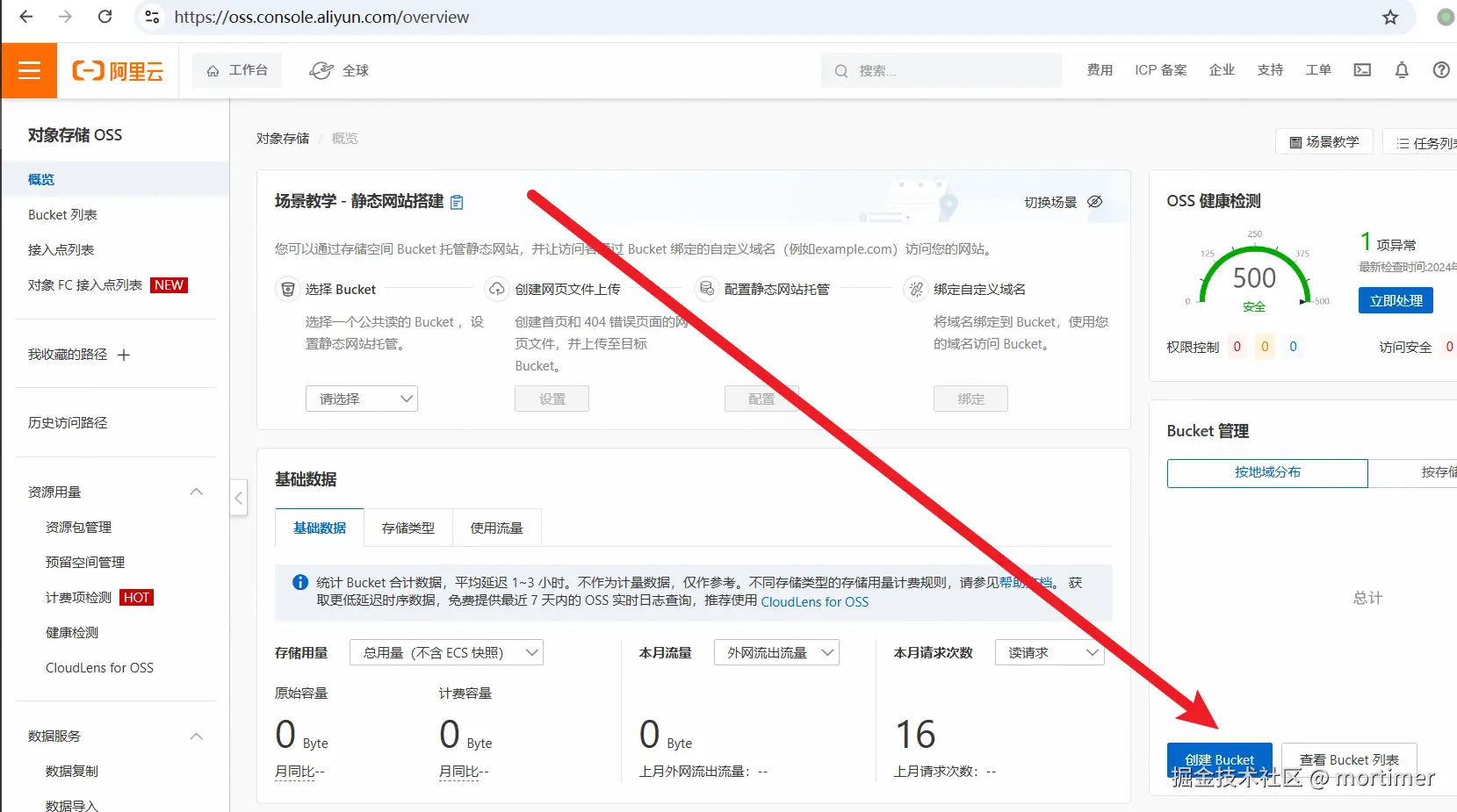Bookmark this page with star icon

click(1390, 18)
